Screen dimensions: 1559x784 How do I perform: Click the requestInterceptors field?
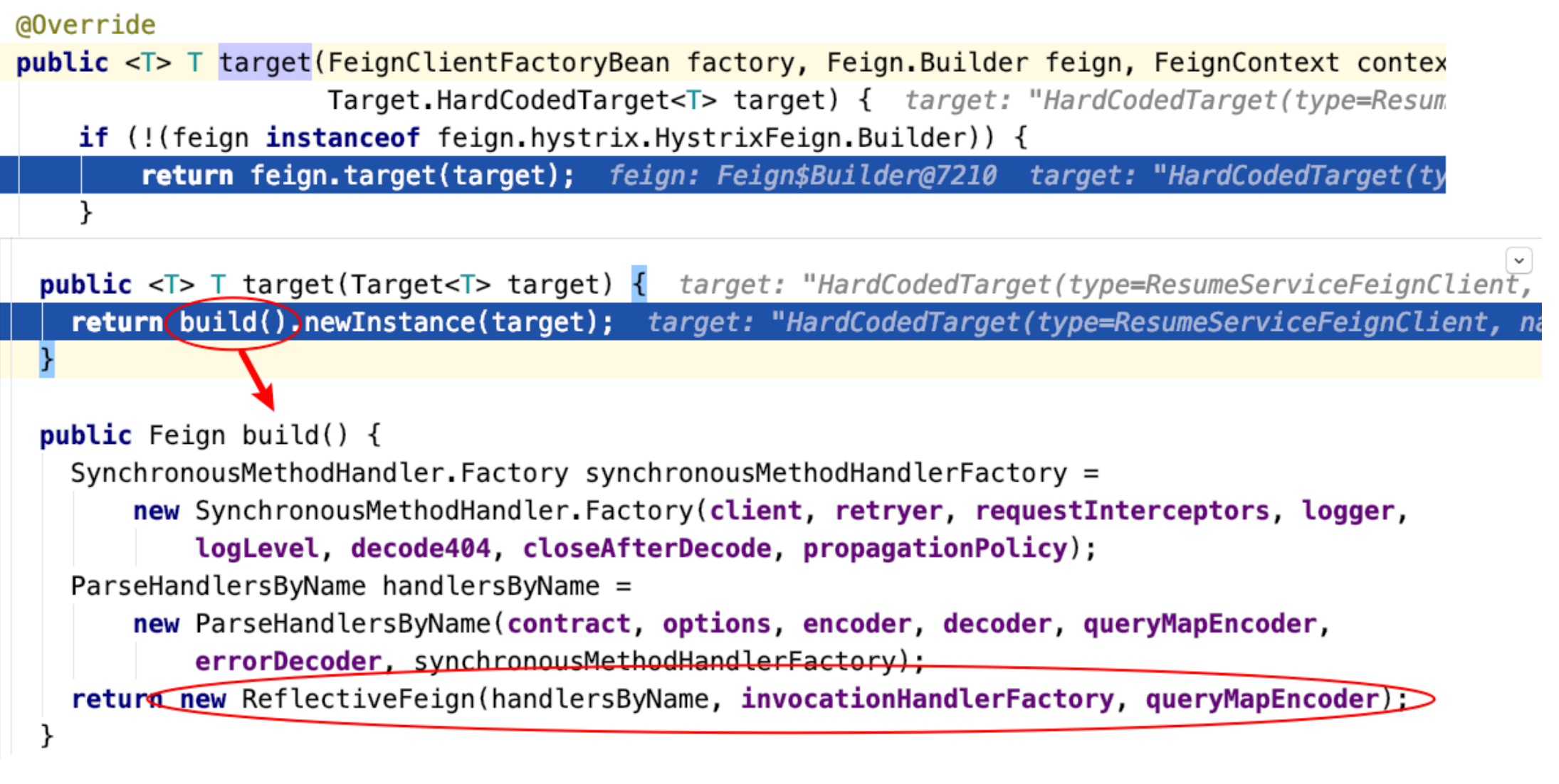[1122, 511]
